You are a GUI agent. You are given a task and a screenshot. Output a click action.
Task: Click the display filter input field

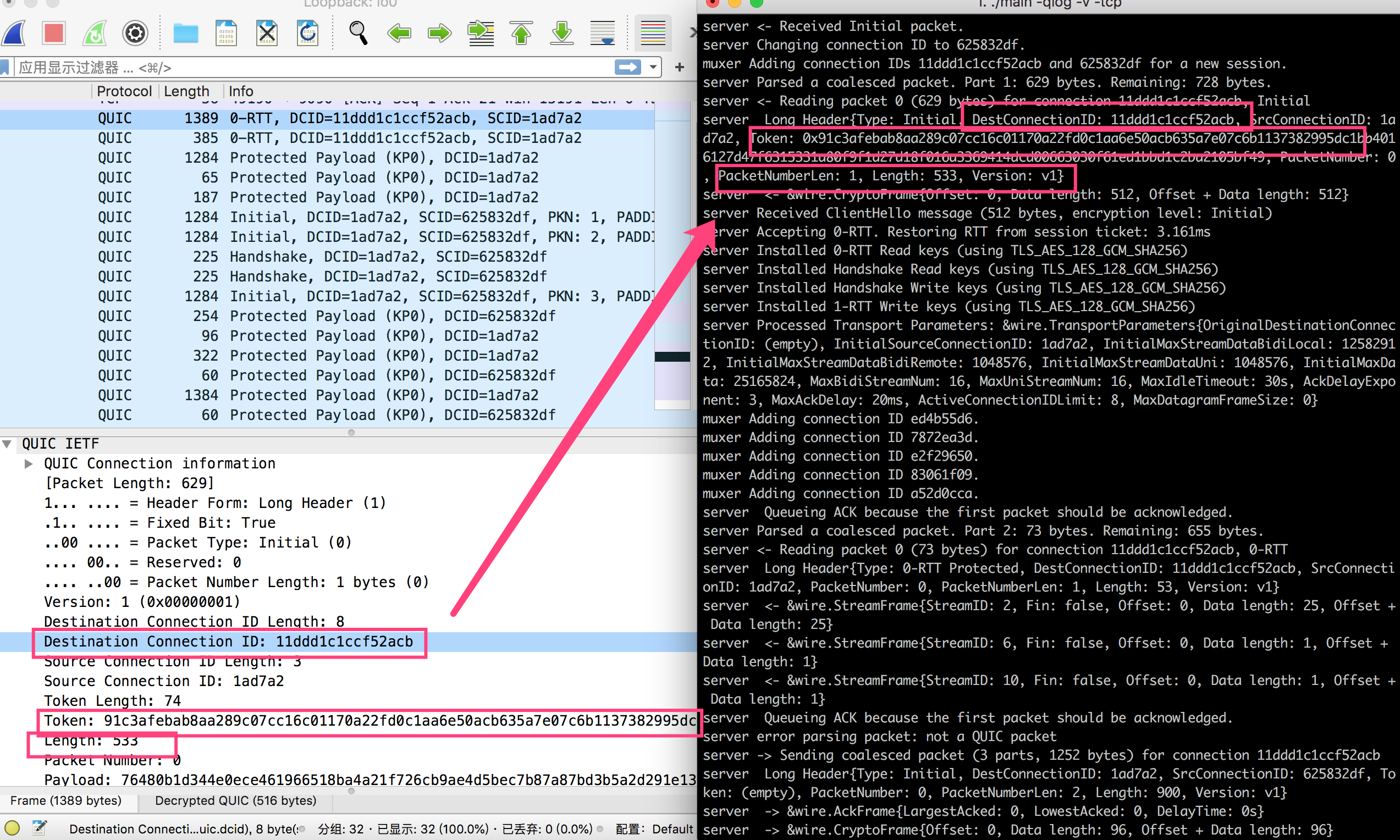pyautogui.click(x=311, y=68)
